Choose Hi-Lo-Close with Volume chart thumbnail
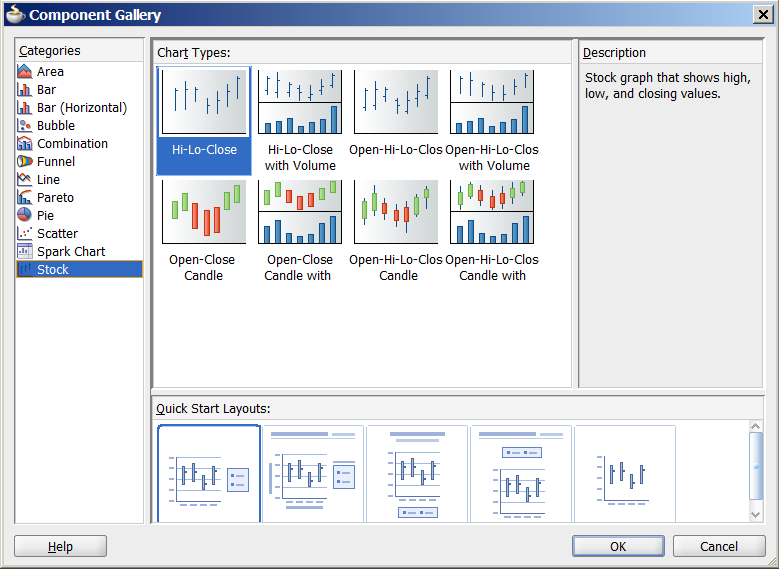779x569 pixels. [x=300, y=102]
